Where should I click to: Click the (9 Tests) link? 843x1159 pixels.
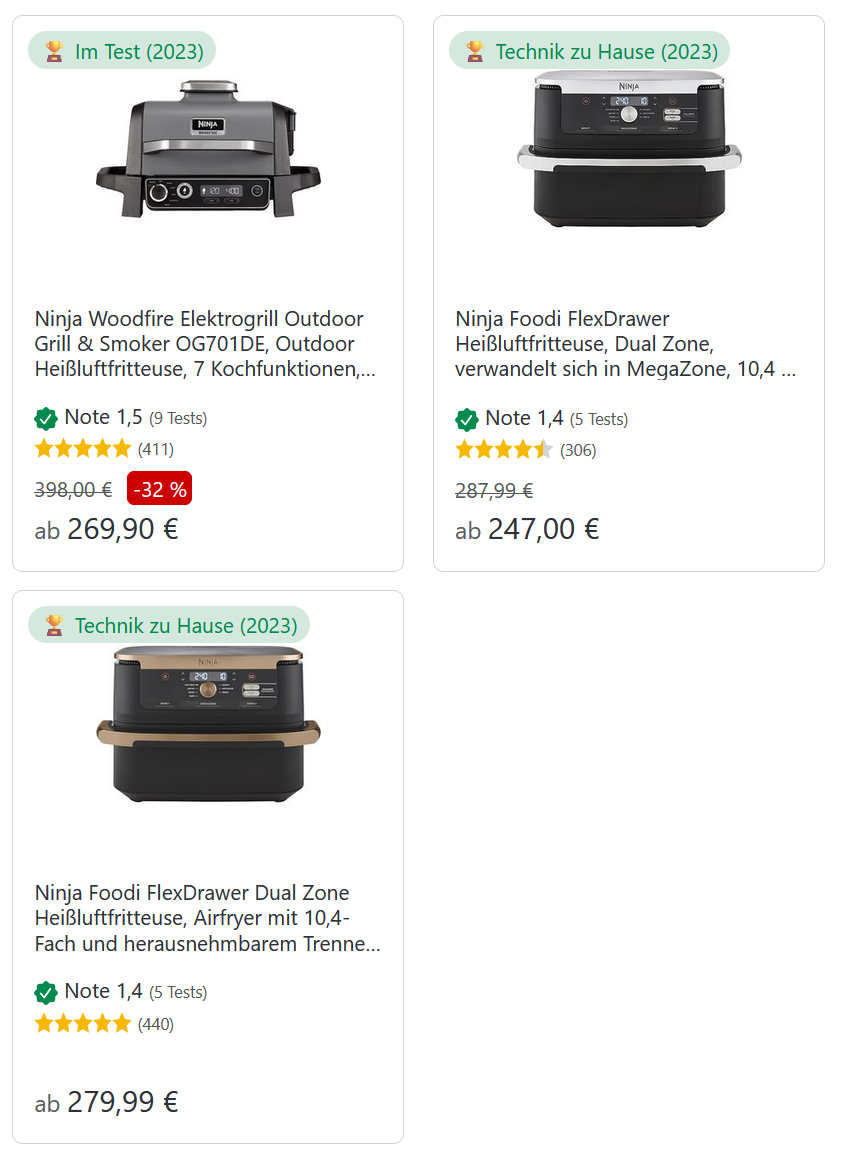pos(178,419)
